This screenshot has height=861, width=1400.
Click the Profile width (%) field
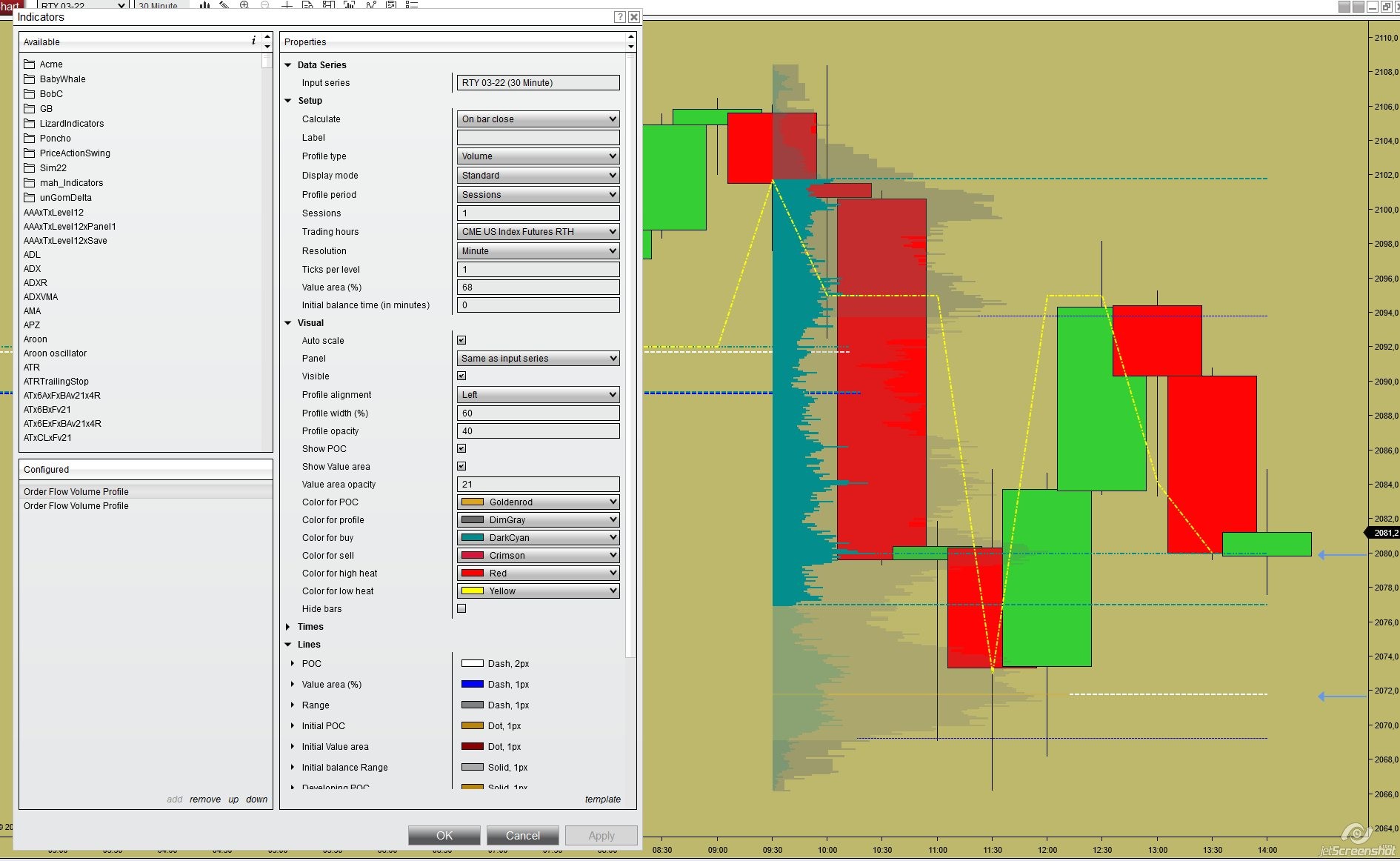click(x=539, y=413)
